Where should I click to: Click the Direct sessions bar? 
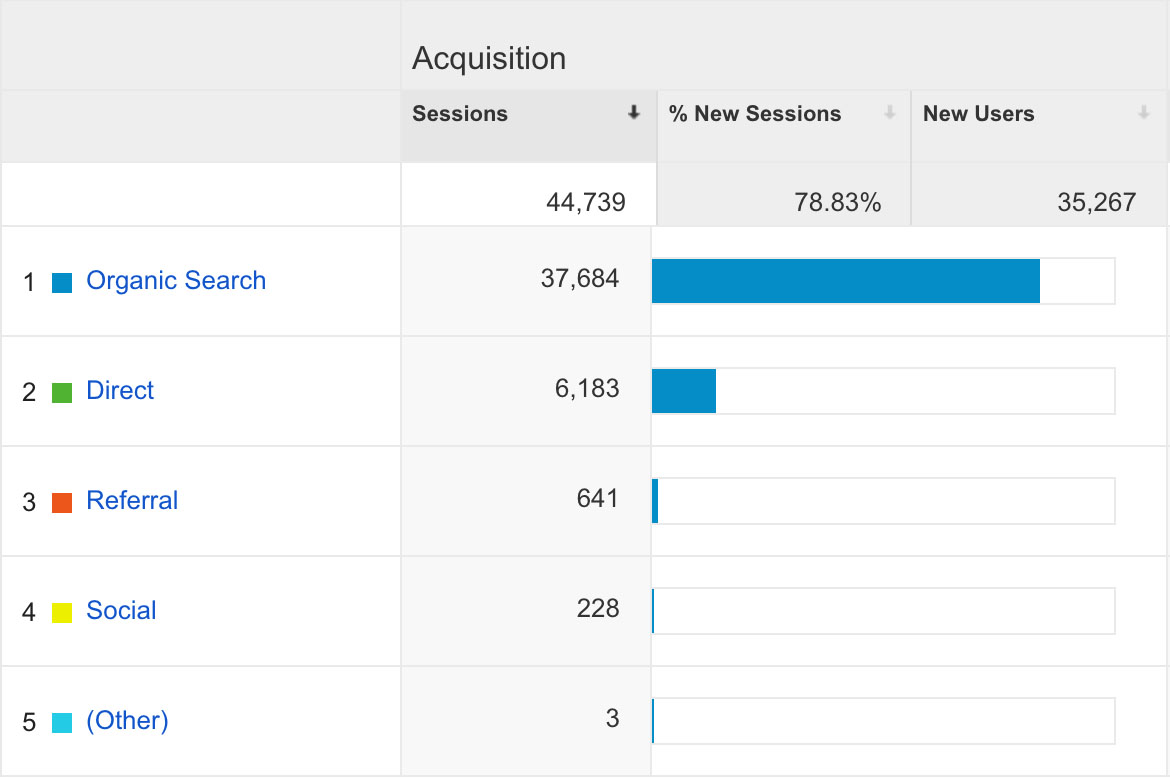pos(684,391)
